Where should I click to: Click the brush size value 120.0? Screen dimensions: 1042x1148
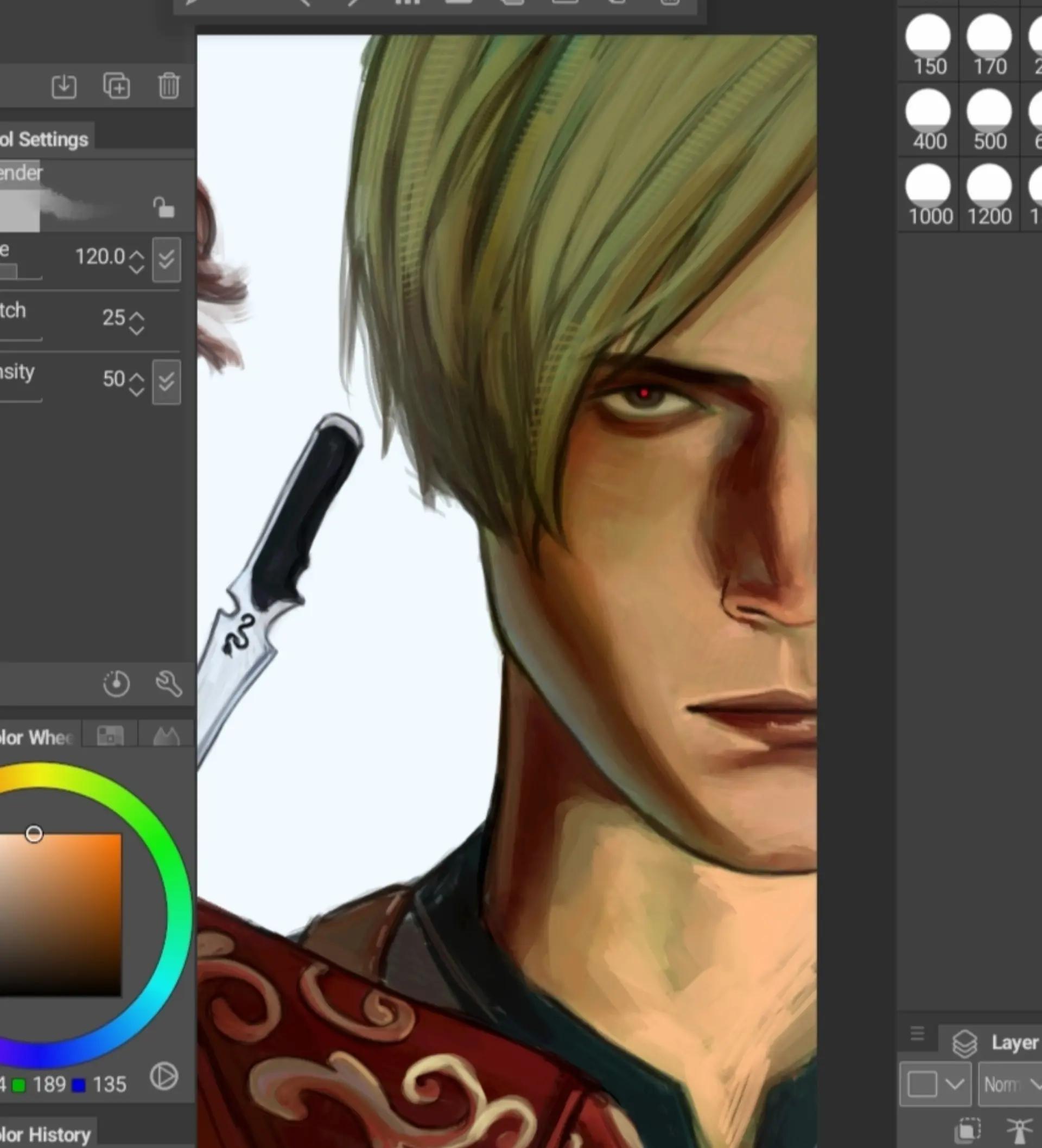pyautogui.click(x=100, y=257)
